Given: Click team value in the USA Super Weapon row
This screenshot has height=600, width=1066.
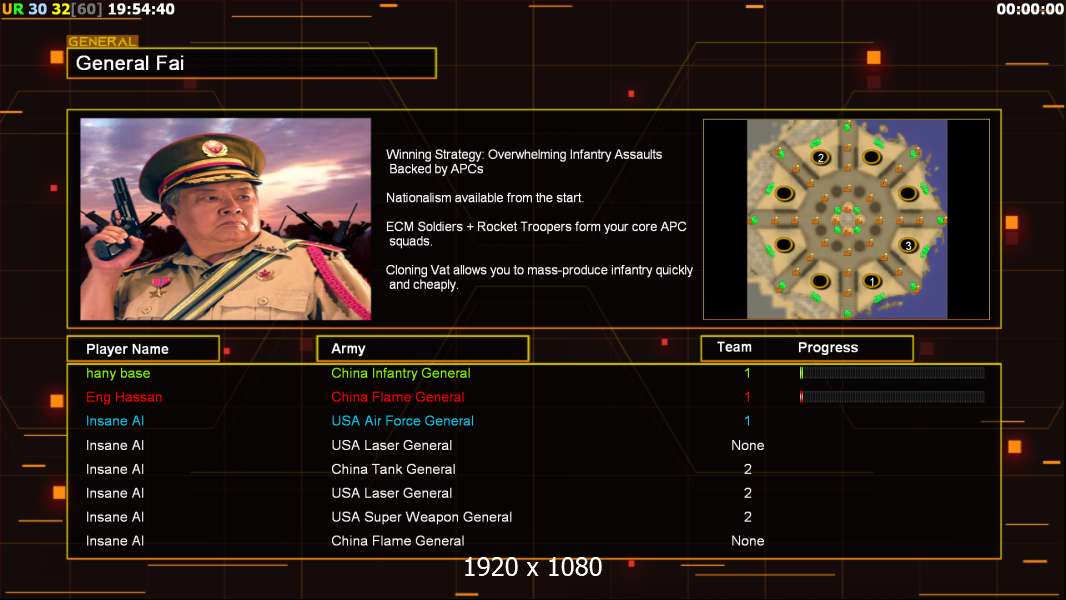Looking at the screenshot, I should [747, 517].
